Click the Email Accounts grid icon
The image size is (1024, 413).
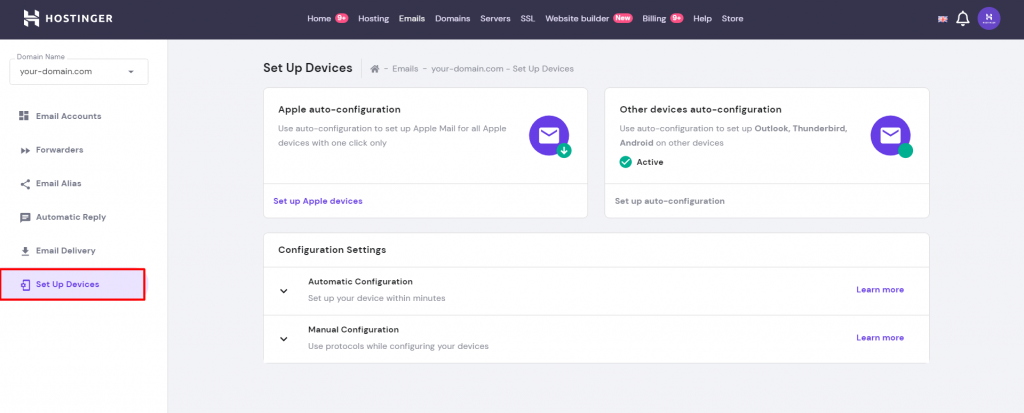(x=25, y=116)
